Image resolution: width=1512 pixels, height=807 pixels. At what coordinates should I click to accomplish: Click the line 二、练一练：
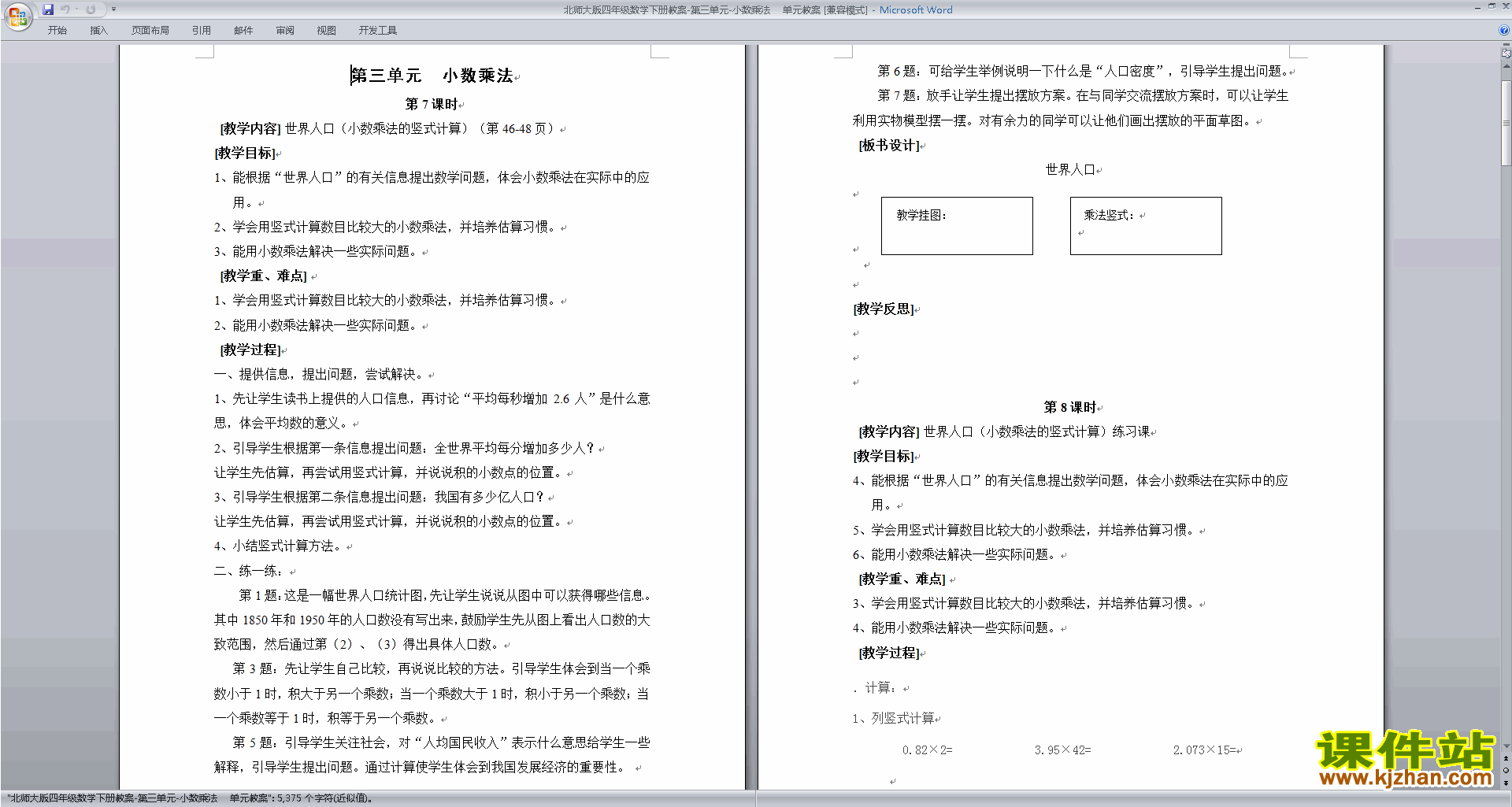pyautogui.click(x=249, y=571)
